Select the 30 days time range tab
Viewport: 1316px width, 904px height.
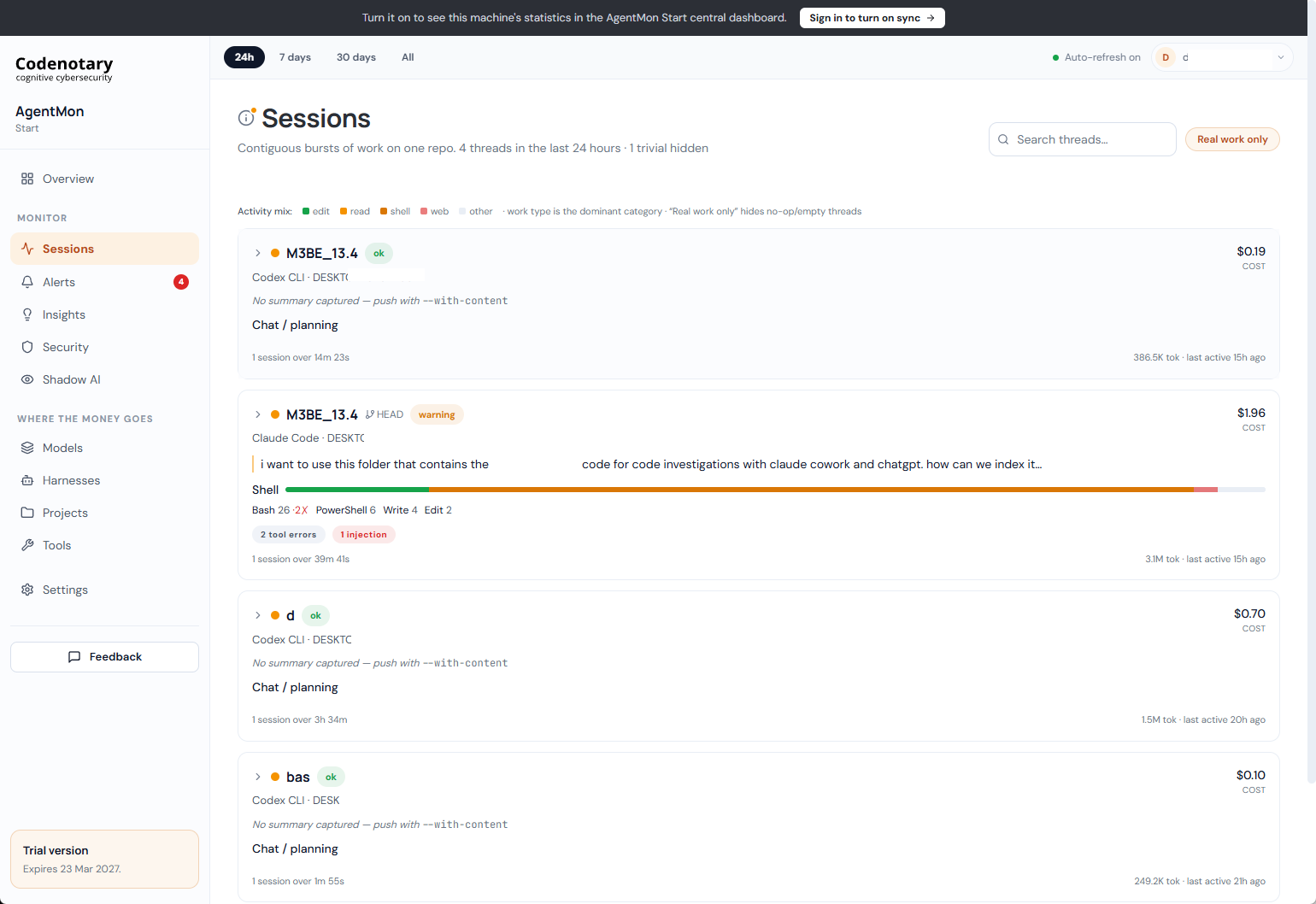(x=356, y=57)
